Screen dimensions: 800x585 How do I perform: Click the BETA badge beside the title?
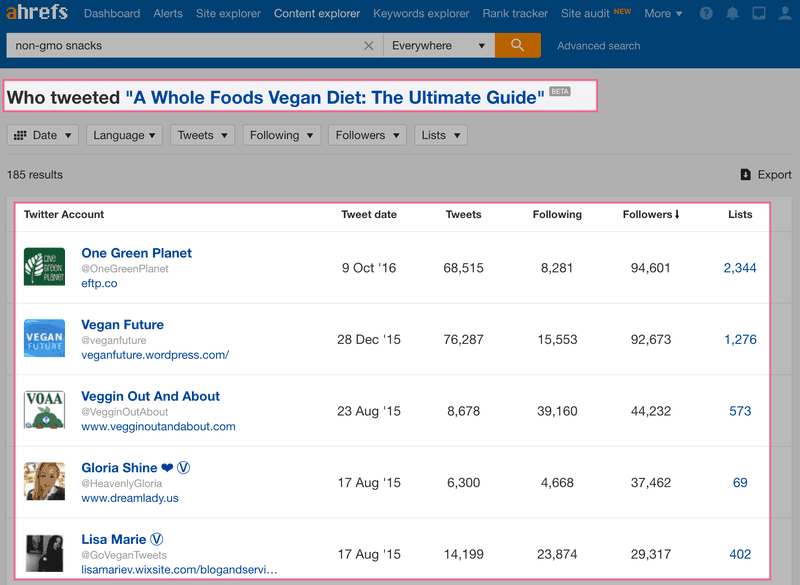(560, 91)
